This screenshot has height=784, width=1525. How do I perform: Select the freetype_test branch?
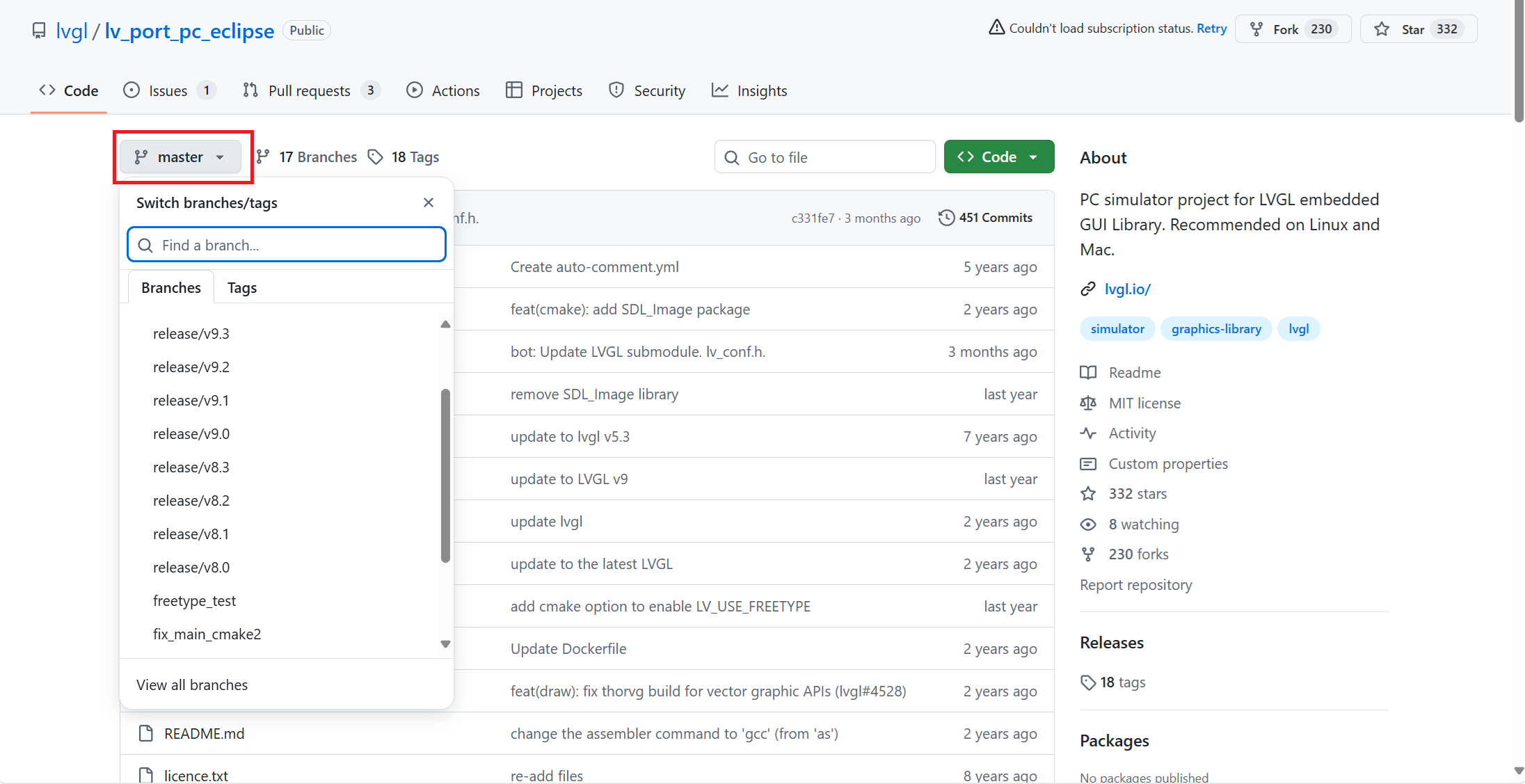(195, 601)
